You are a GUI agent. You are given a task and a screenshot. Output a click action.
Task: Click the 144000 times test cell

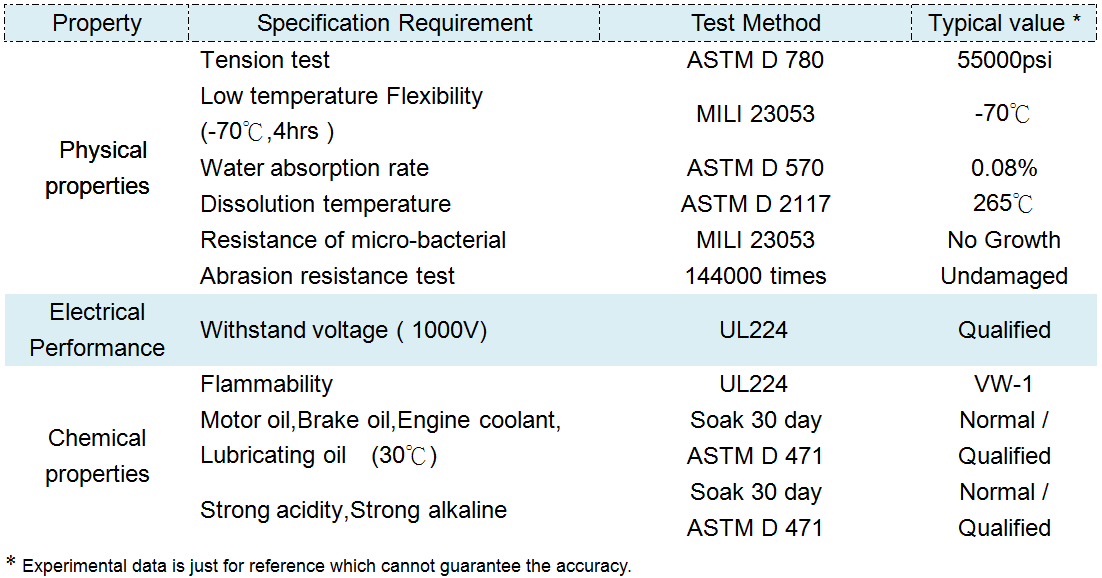click(x=755, y=276)
